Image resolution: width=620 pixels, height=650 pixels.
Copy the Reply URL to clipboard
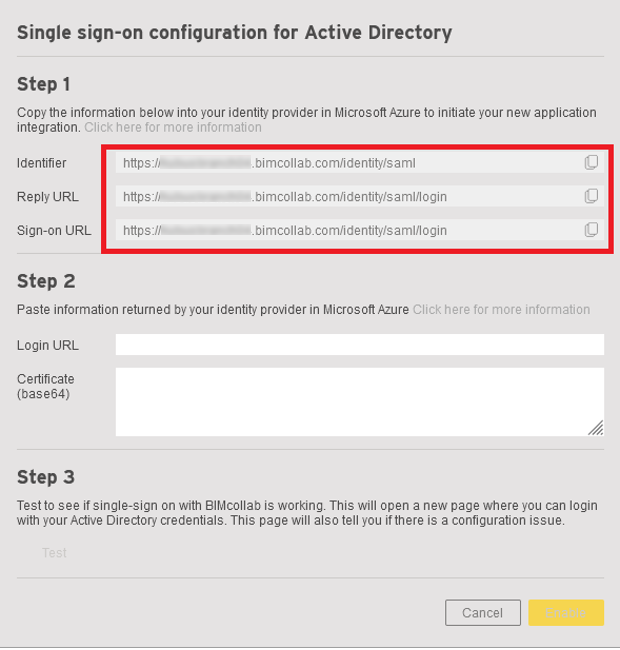coord(591,196)
